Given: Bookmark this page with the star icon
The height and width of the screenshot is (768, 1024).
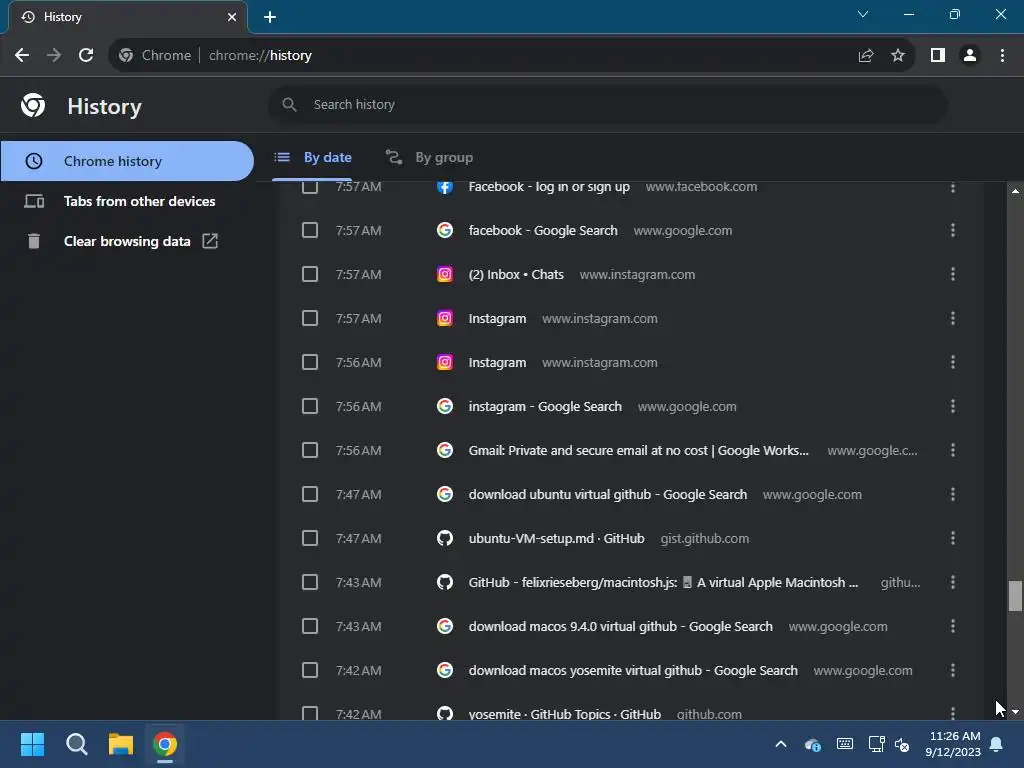Looking at the screenshot, I should click(x=898, y=56).
